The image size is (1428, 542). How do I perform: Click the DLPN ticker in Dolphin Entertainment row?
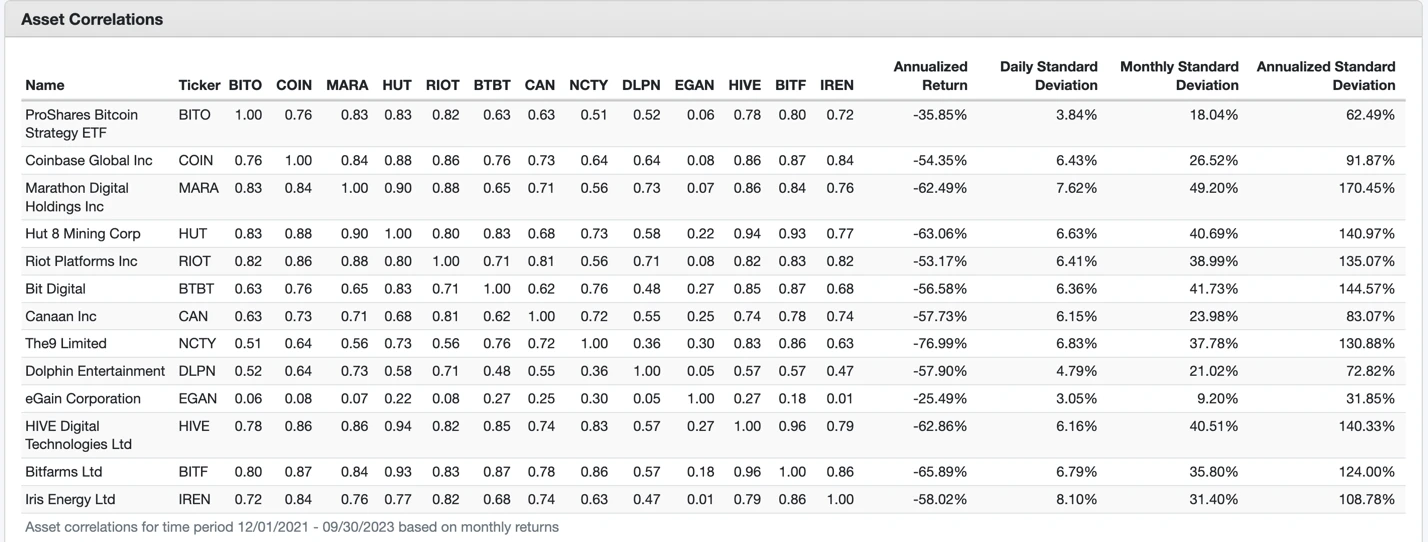point(196,371)
